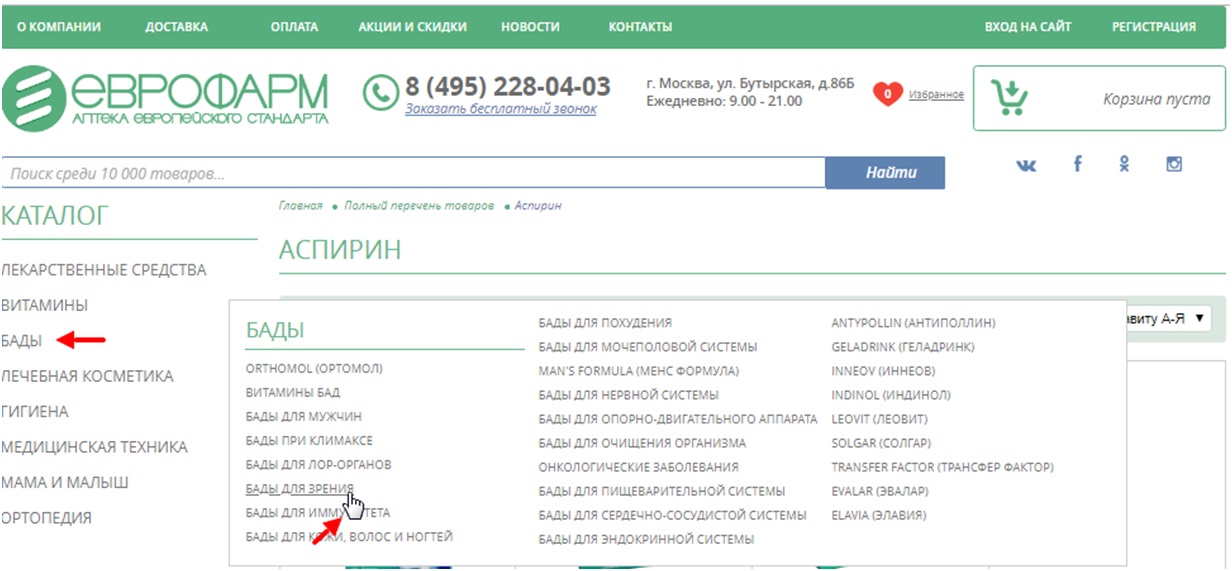Screen dimensions: 1232x571
Task: Click БАДы для сердечно-сосудистой системы link
Action: pos(672,515)
